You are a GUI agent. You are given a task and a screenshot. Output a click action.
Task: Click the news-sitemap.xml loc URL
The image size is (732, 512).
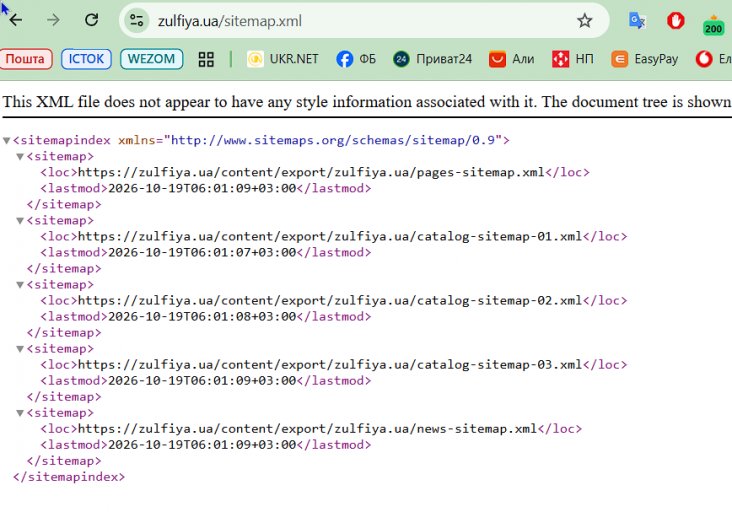[307, 429]
